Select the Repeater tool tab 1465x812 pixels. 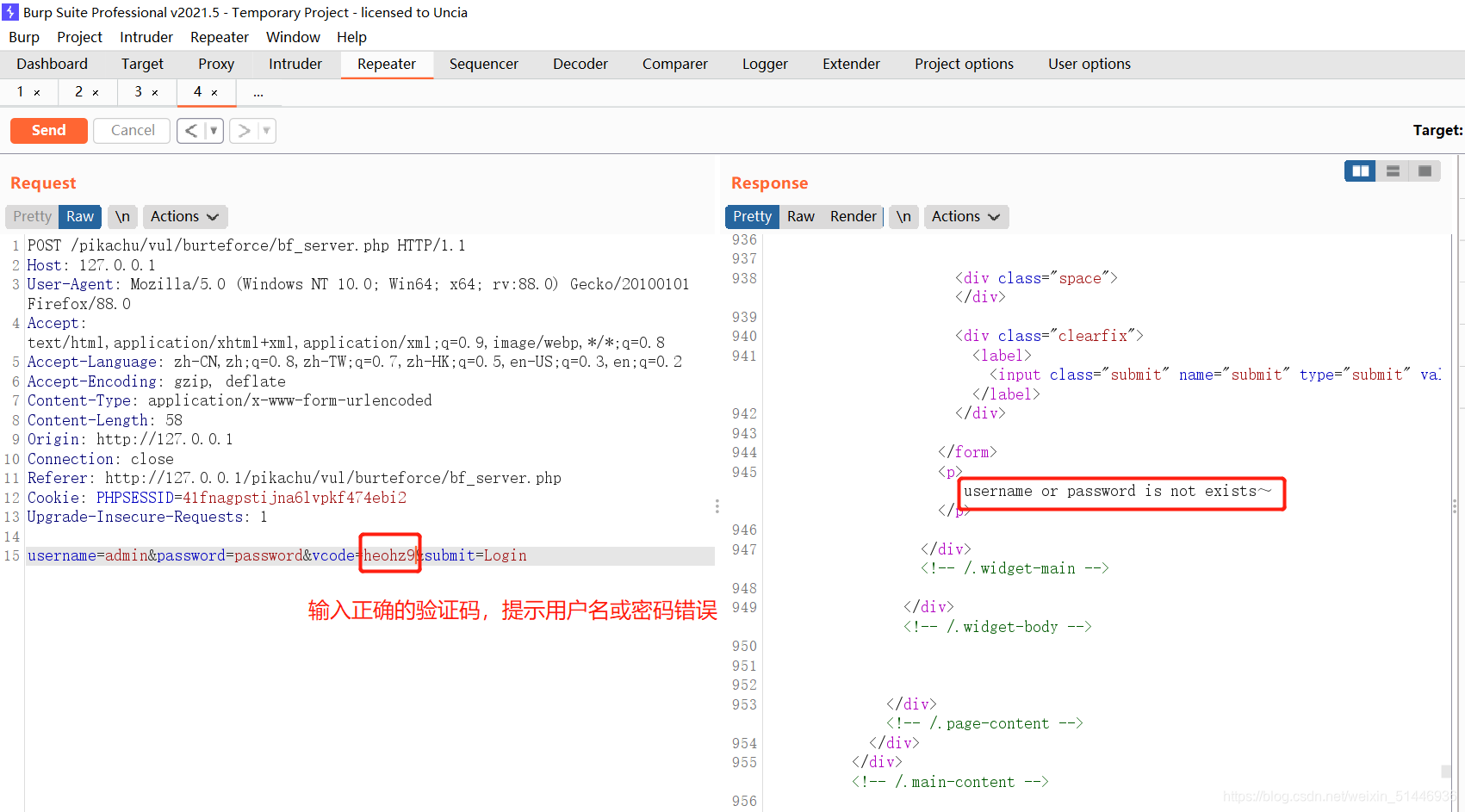point(387,64)
